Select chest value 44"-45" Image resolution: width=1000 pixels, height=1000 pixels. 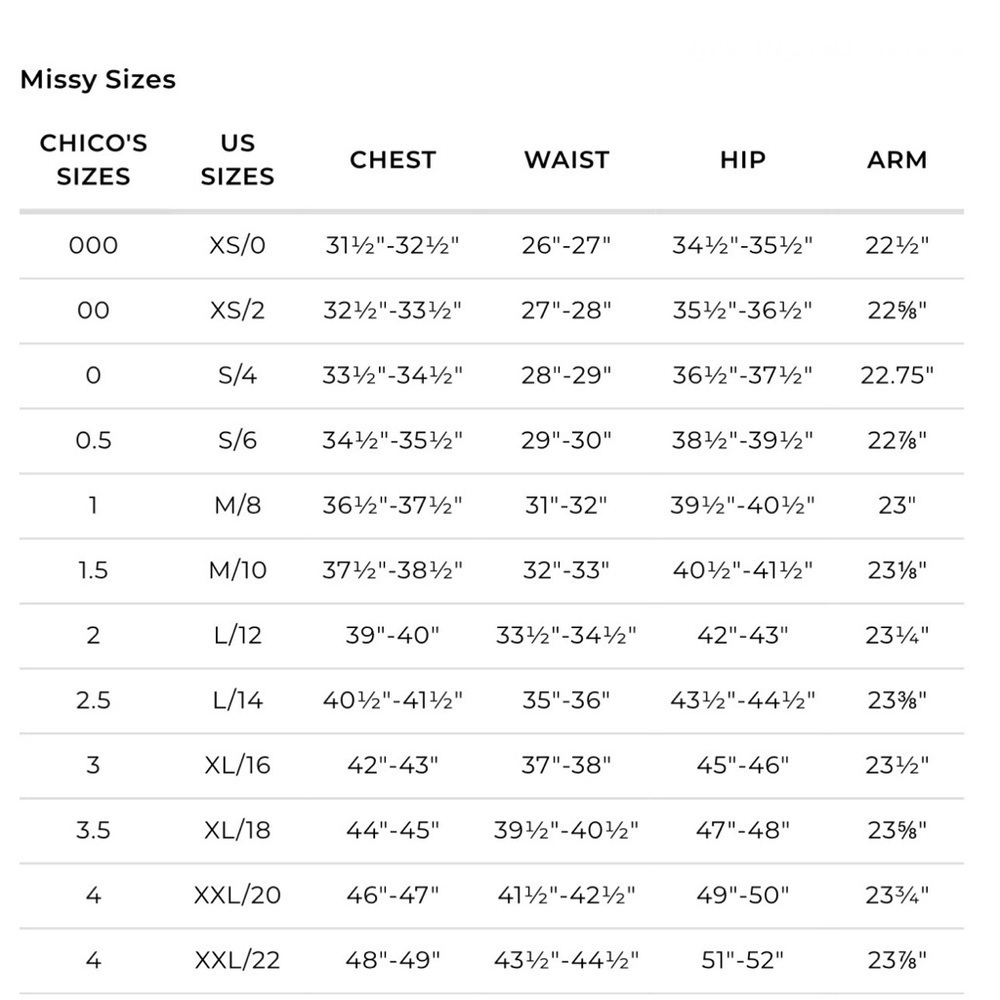tap(393, 830)
